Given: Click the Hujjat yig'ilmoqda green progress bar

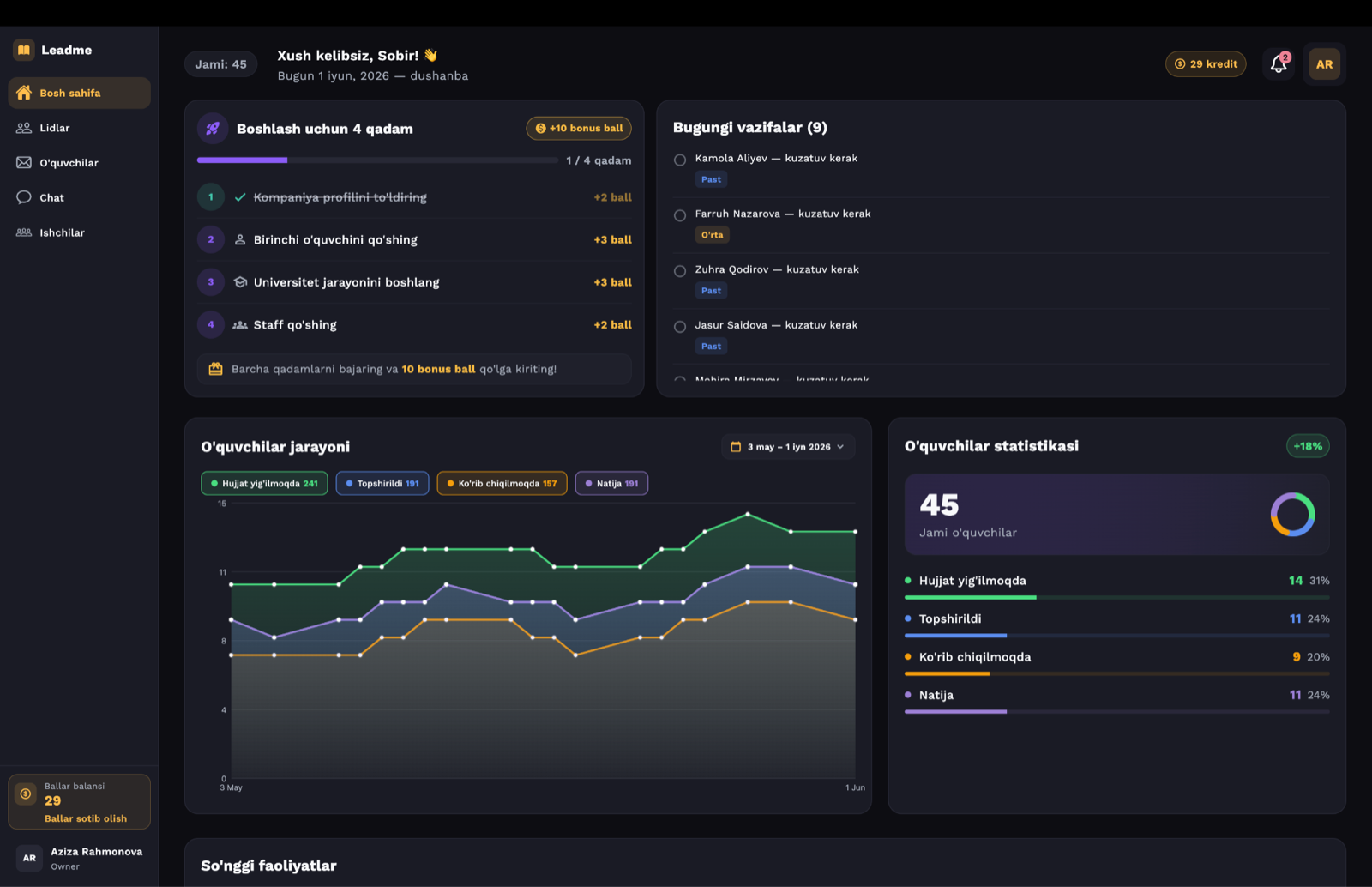Looking at the screenshot, I should click(x=1116, y=597).
